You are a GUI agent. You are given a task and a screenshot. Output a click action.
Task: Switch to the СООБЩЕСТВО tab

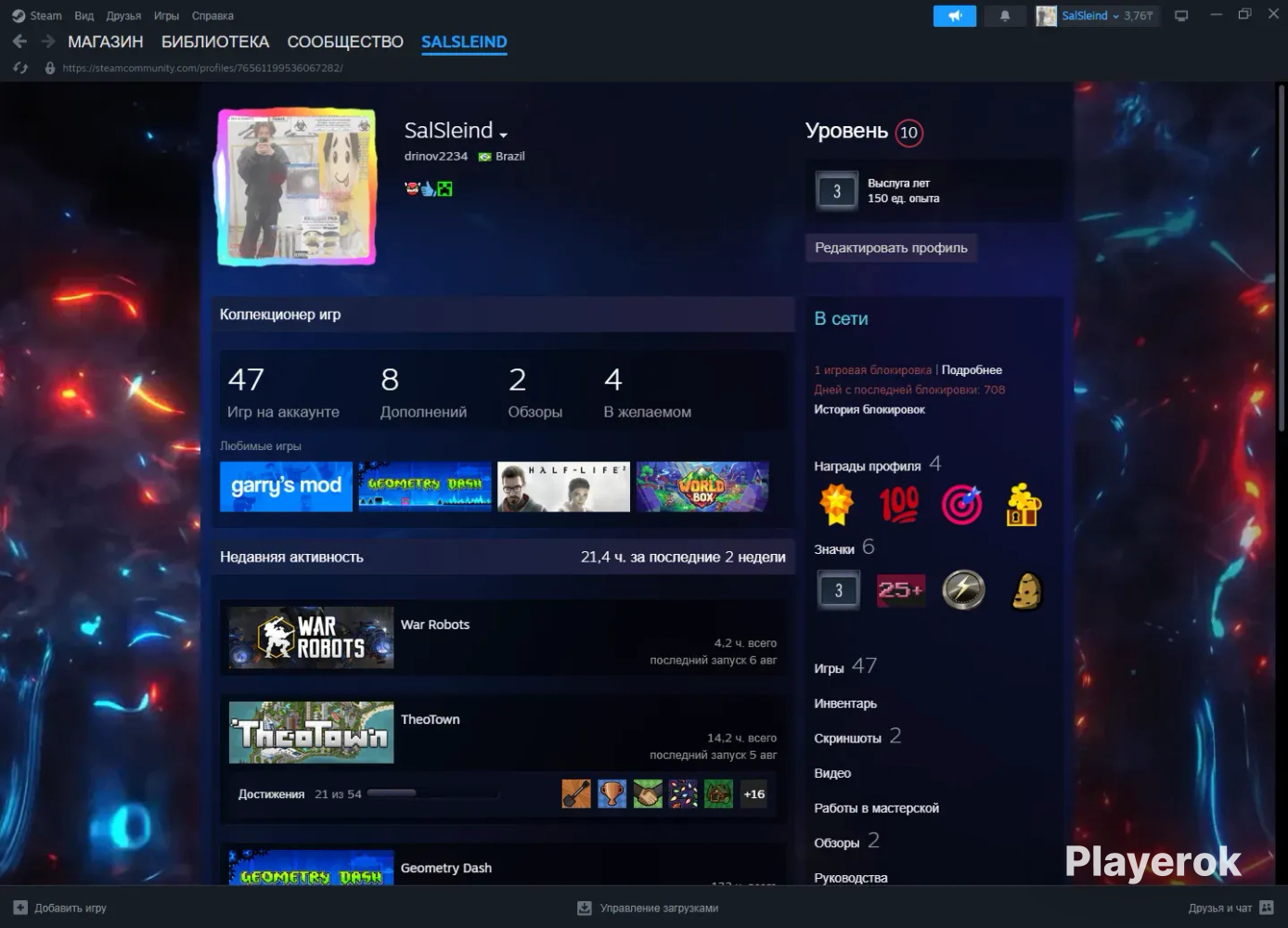[345, 42]
